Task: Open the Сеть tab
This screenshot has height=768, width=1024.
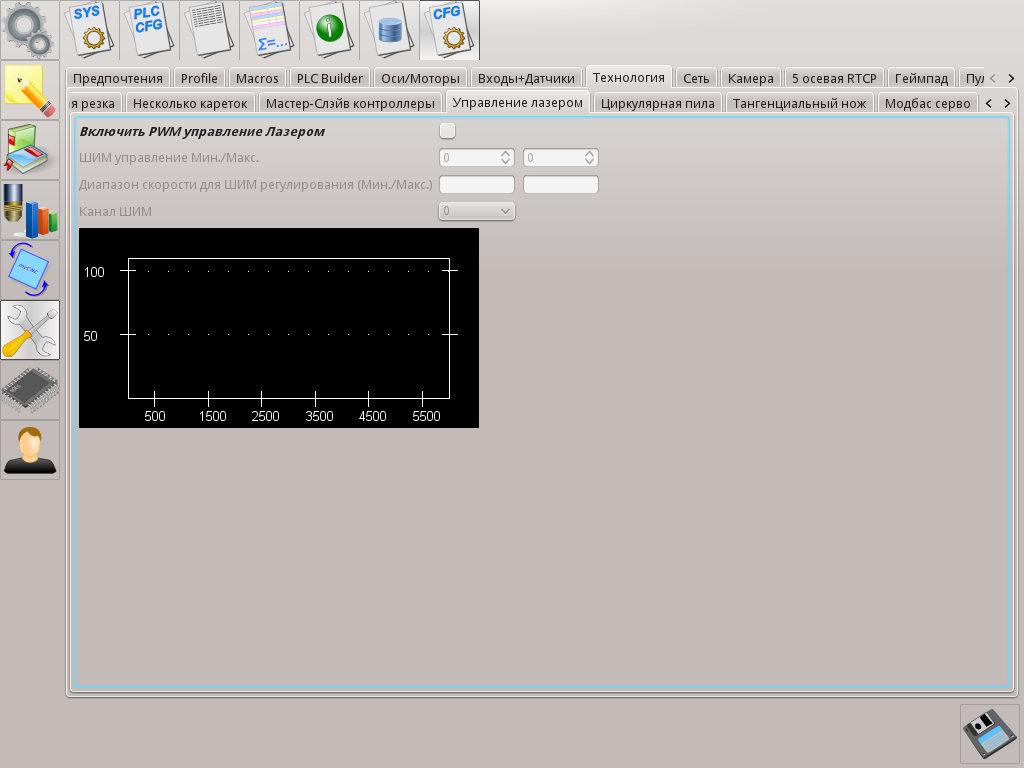Action: (696, 78)
